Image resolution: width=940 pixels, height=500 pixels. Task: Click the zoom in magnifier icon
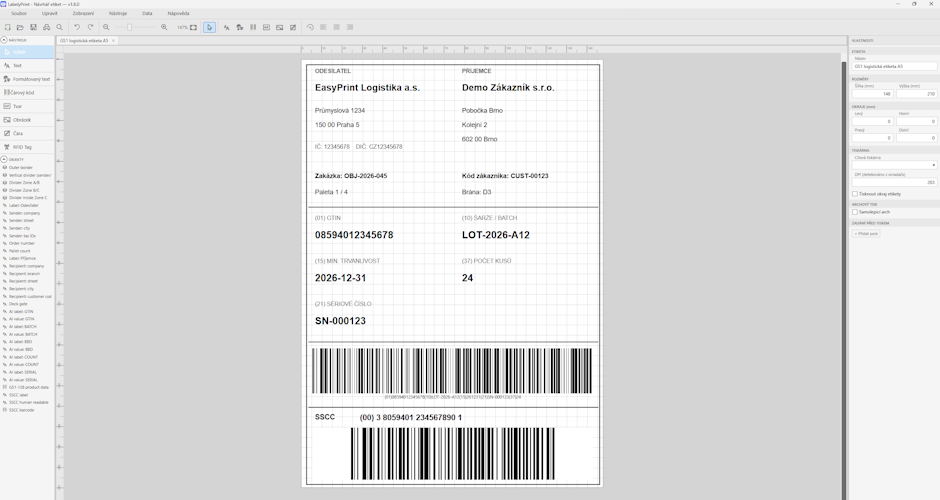[164, 27]
